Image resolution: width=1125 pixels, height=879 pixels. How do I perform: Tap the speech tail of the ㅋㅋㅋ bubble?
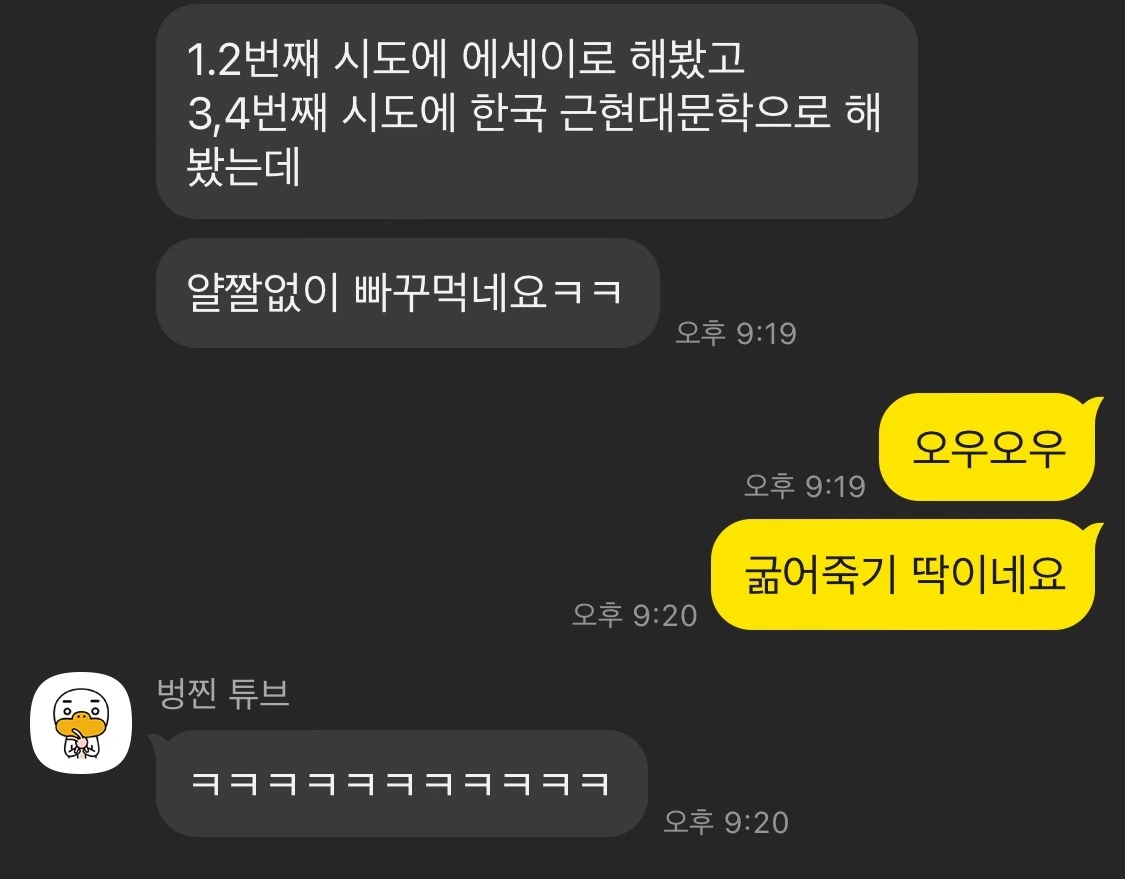pyautogui.click(x=156, y=742)
